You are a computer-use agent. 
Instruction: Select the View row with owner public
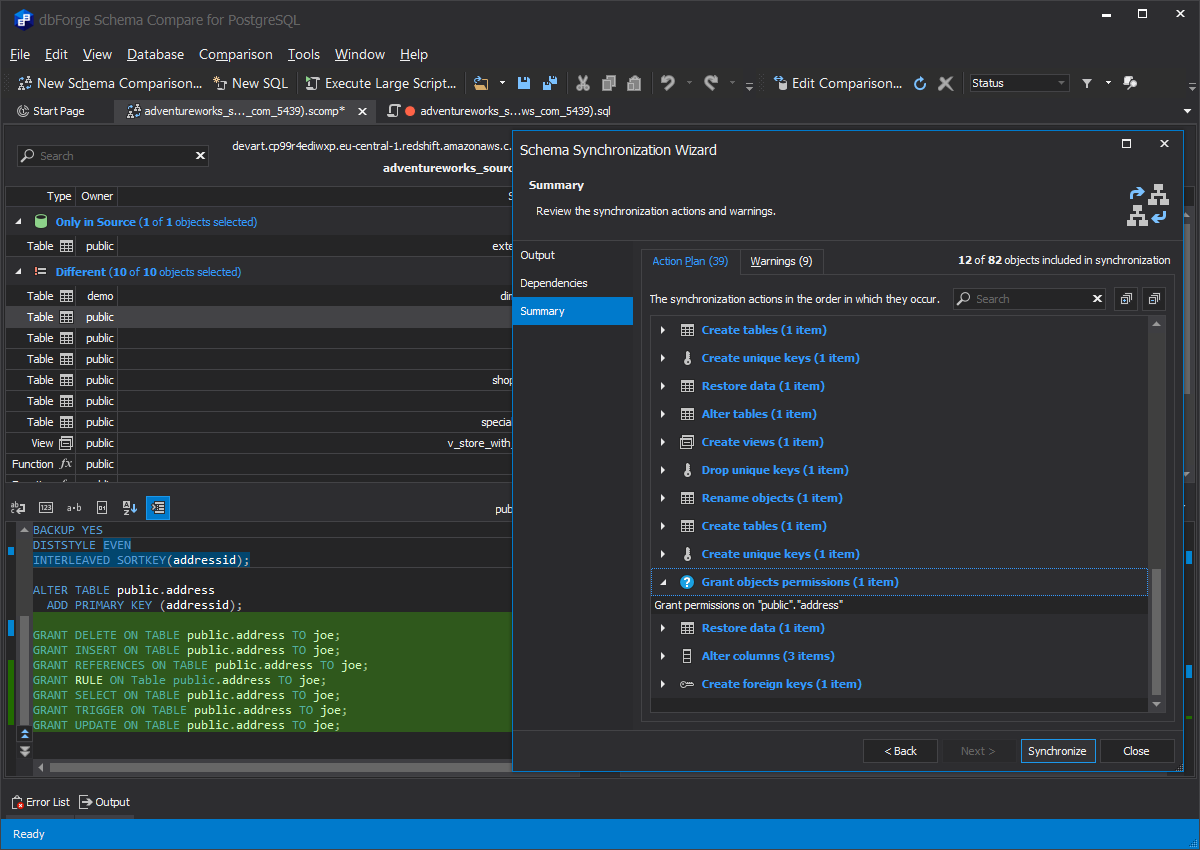click(x=260, y=443)
